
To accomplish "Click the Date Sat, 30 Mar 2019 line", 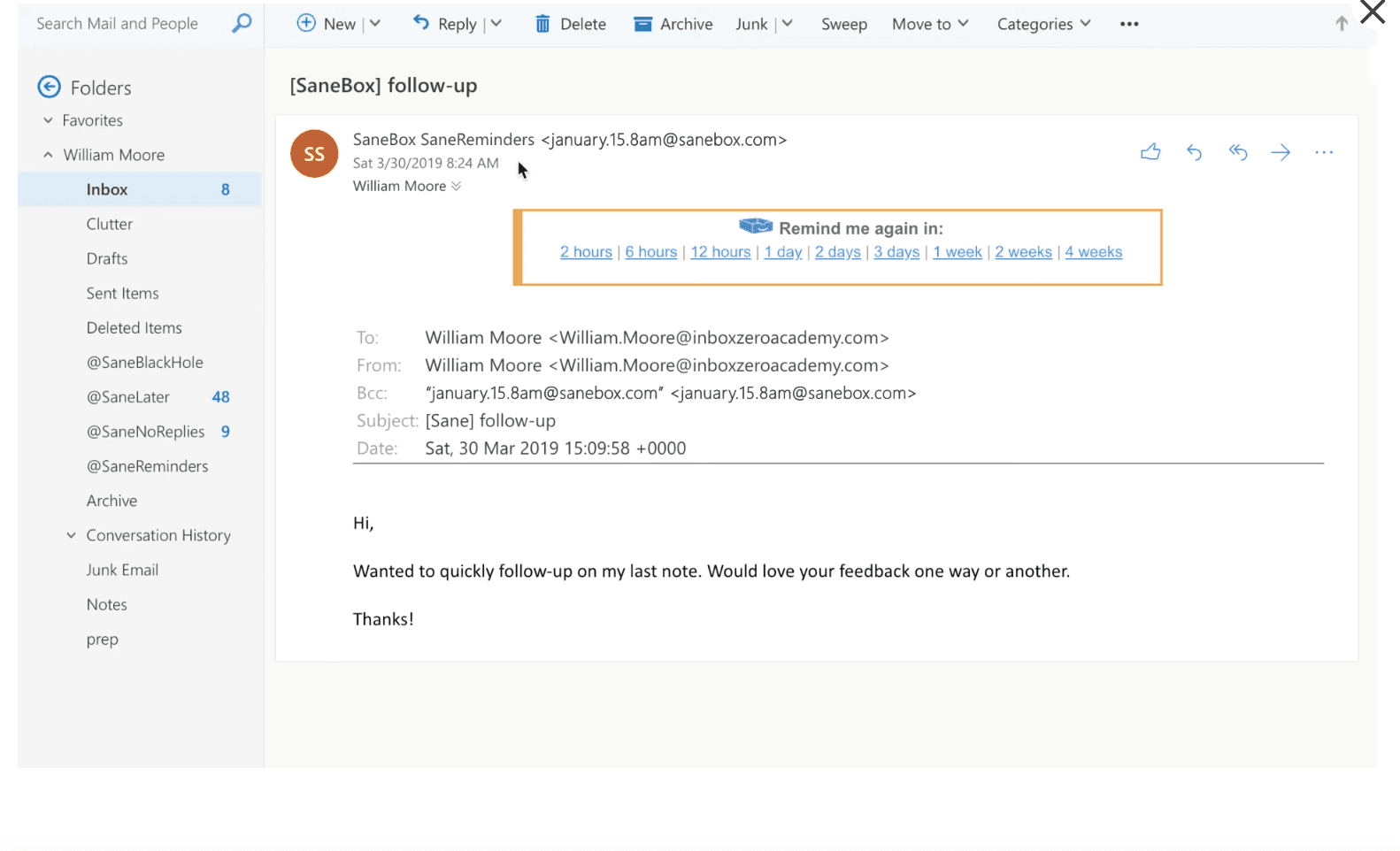I will (521, 448).
